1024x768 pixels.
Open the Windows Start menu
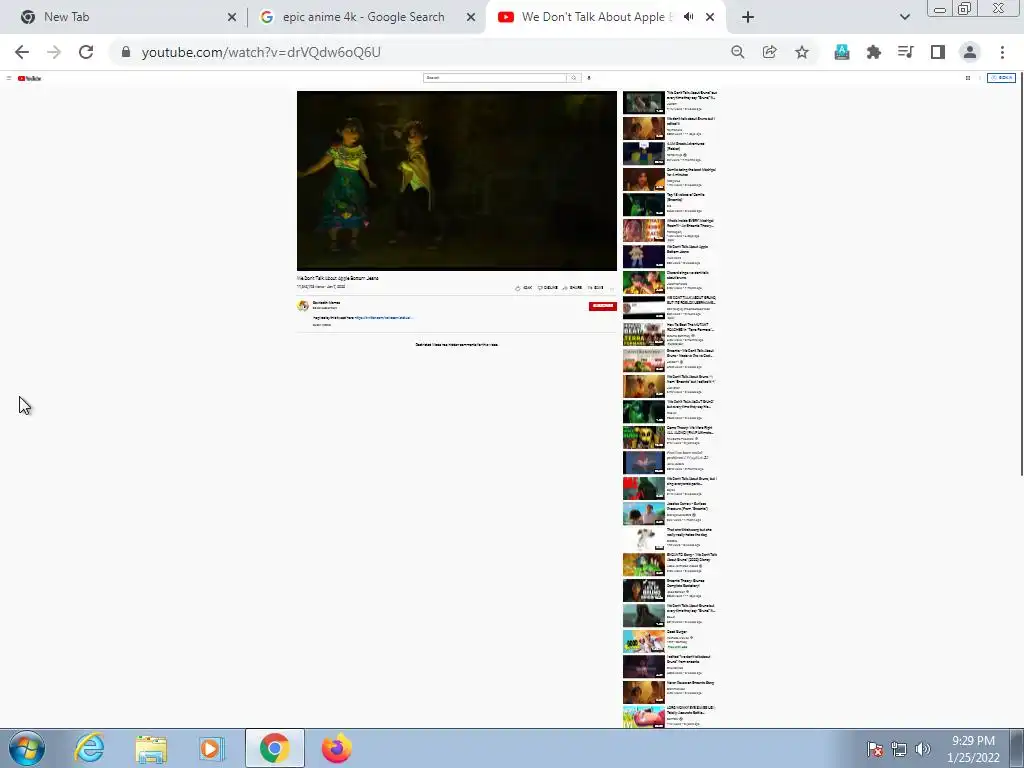coord(27,748)
